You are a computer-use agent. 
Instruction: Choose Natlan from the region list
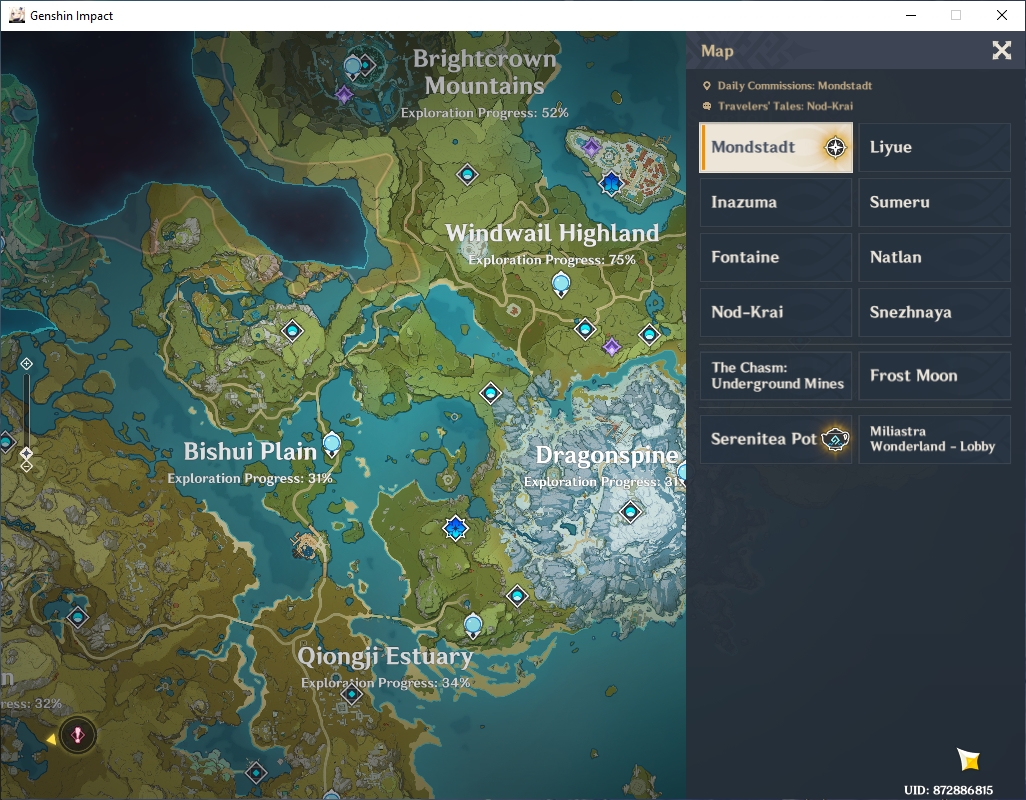934,257
